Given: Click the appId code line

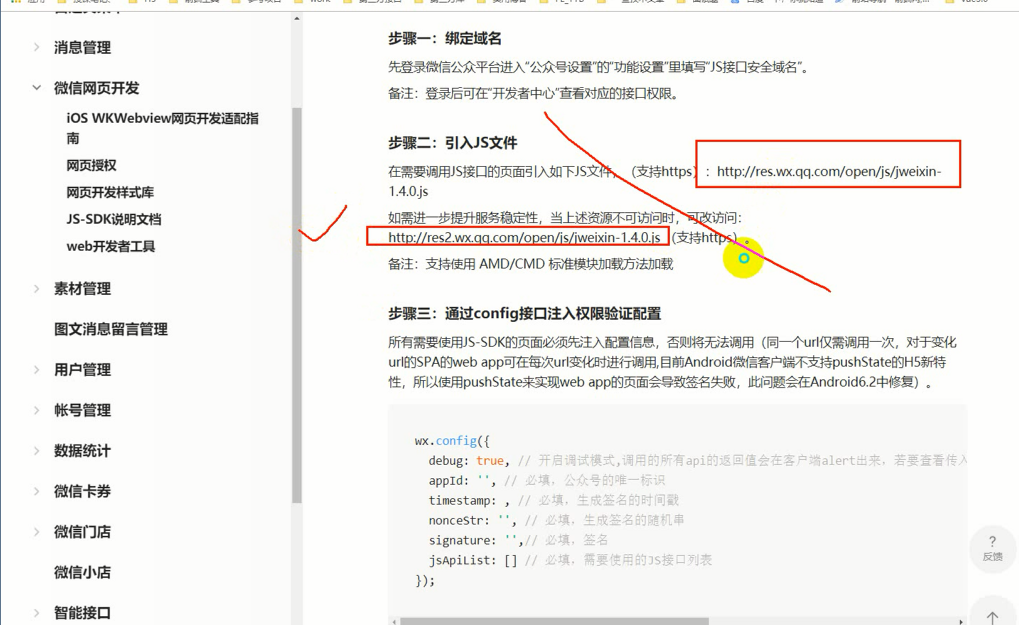Looking at the screenshot, I should click(547, 481).
